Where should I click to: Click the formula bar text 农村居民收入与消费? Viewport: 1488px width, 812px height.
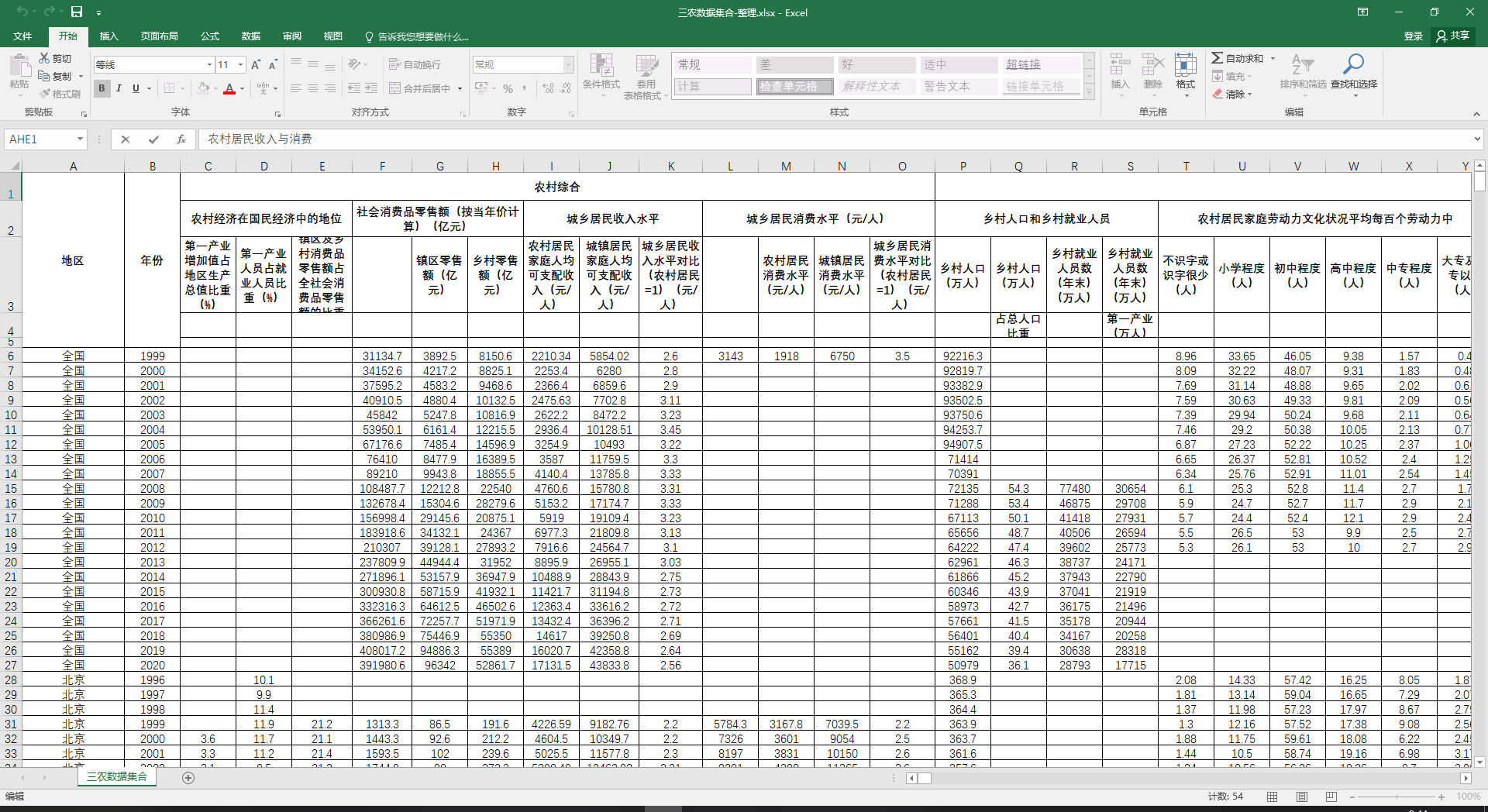tap(260, 139)
